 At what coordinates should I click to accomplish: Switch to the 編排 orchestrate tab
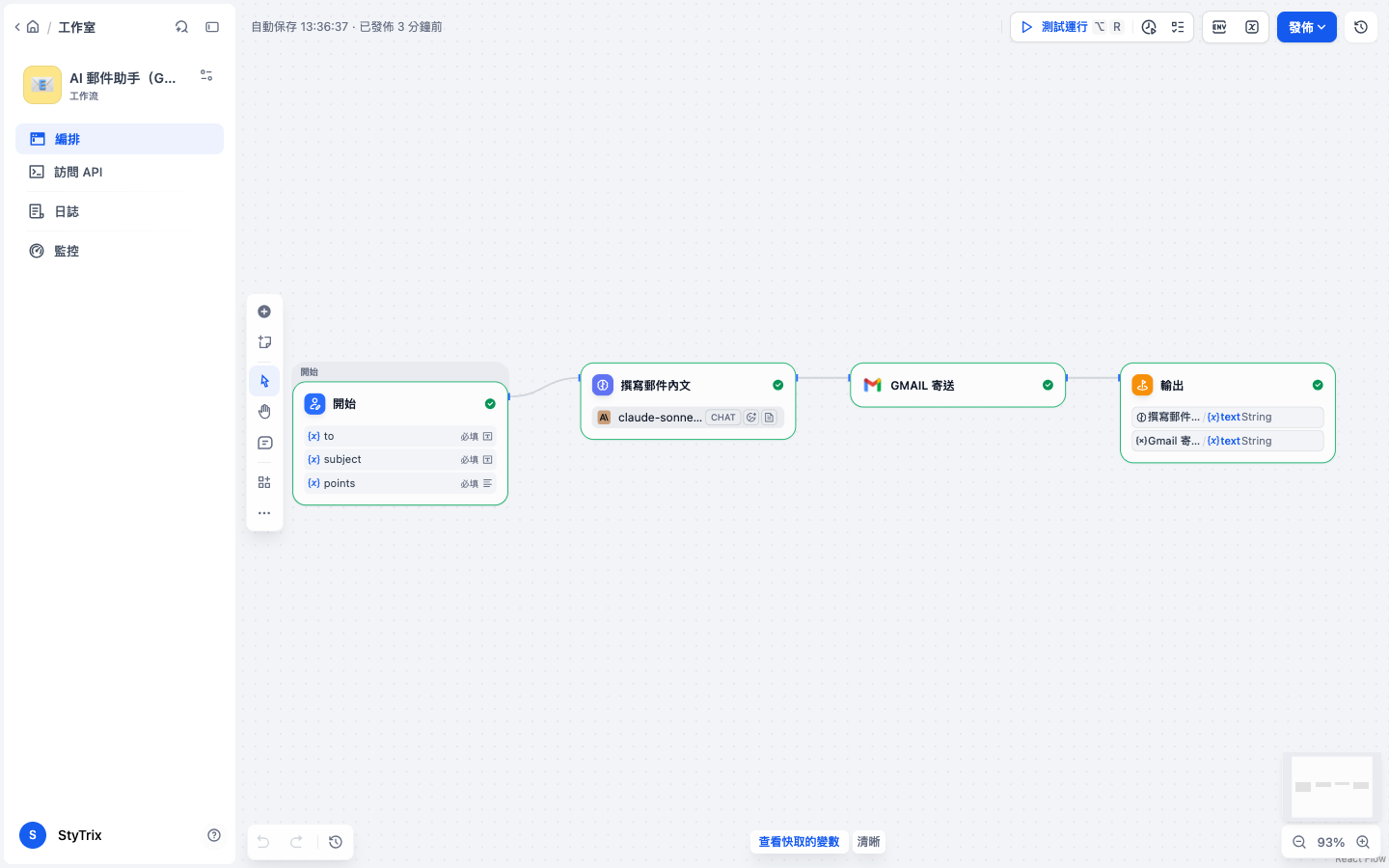120,139
